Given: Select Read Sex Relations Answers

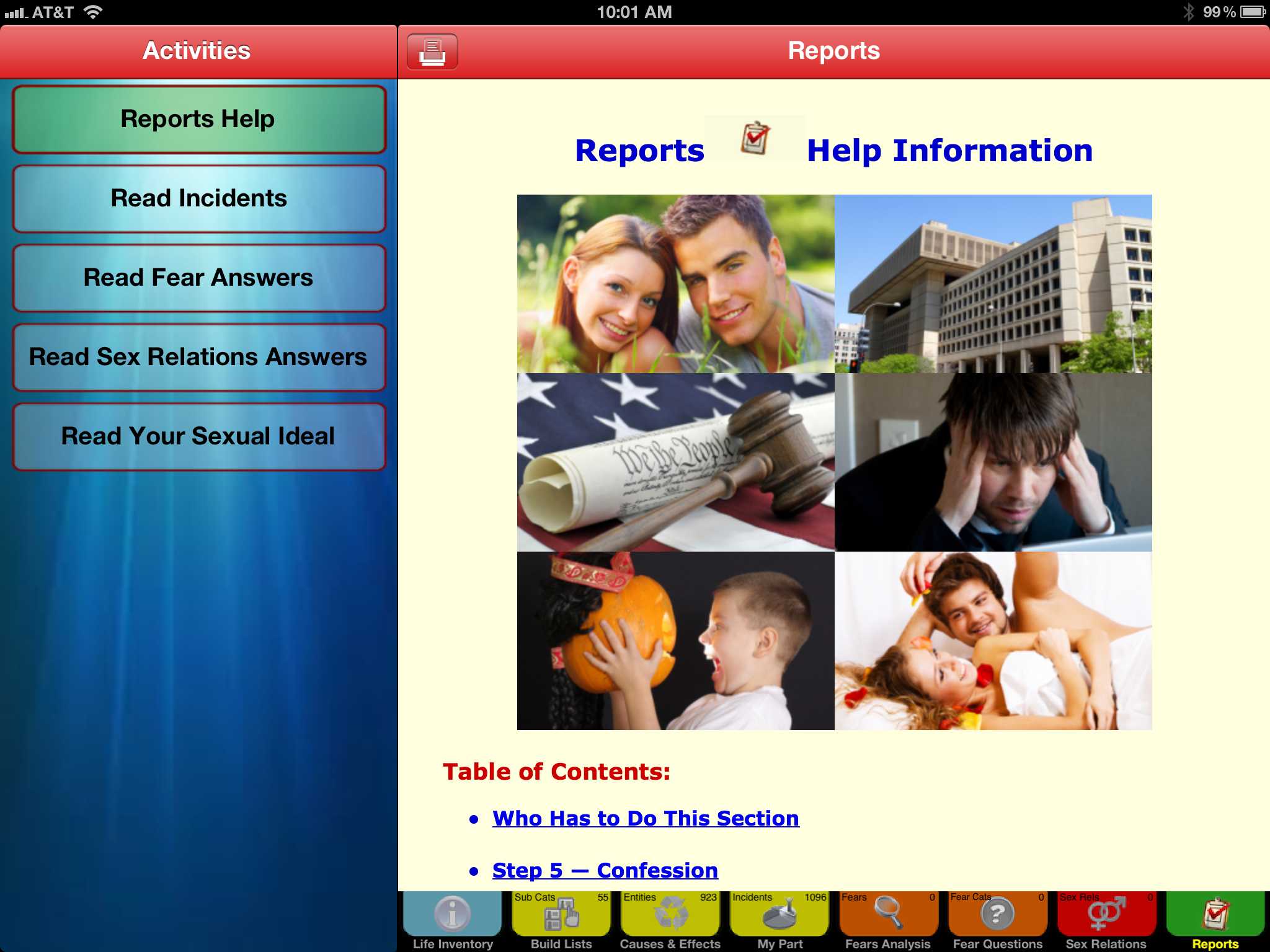Looking at the screenshot, I should [x=198, y=357].
